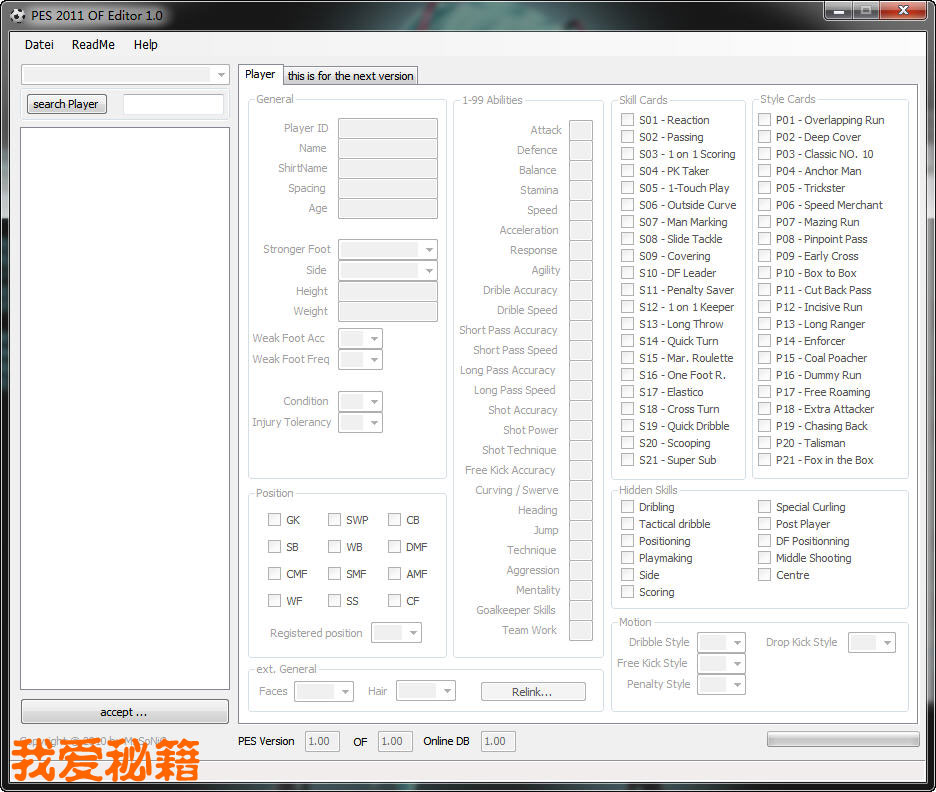Enable S21 - Super Sub skill card
The height and width of the screenshot is (792, 936).
point(627,460)
